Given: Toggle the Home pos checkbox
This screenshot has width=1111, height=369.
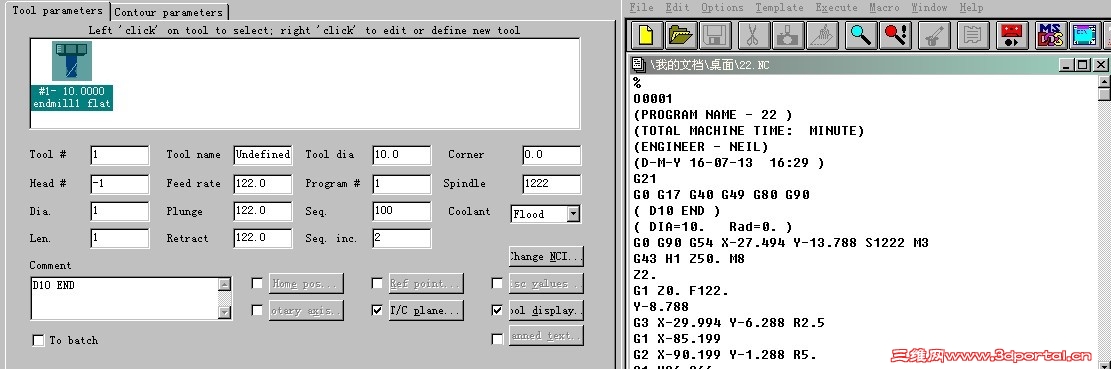Looking at the screenshot, I should (257, 284).
